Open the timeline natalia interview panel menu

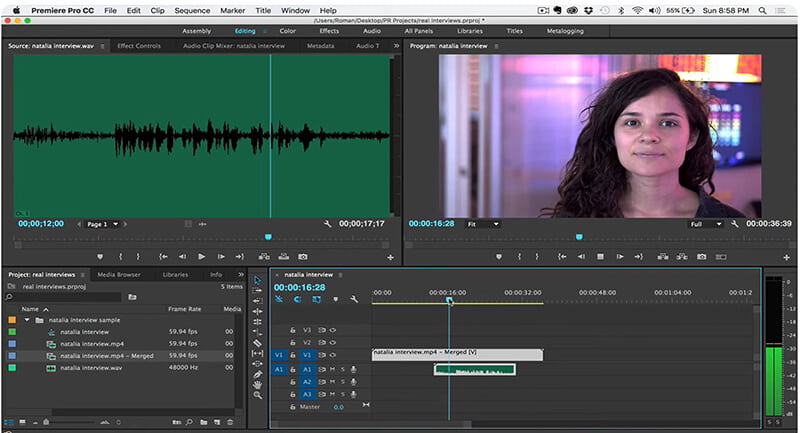click(340, 275)
